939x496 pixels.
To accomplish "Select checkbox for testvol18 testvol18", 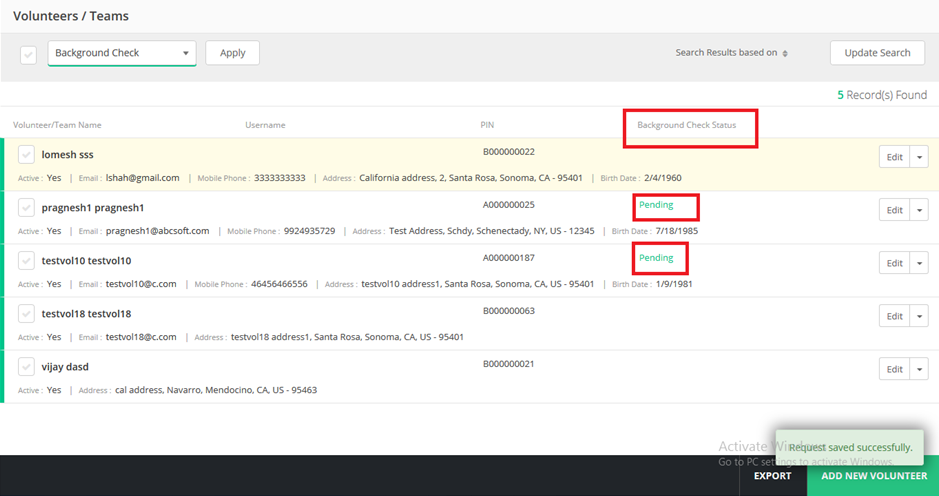I will click(x=26, y=314).
